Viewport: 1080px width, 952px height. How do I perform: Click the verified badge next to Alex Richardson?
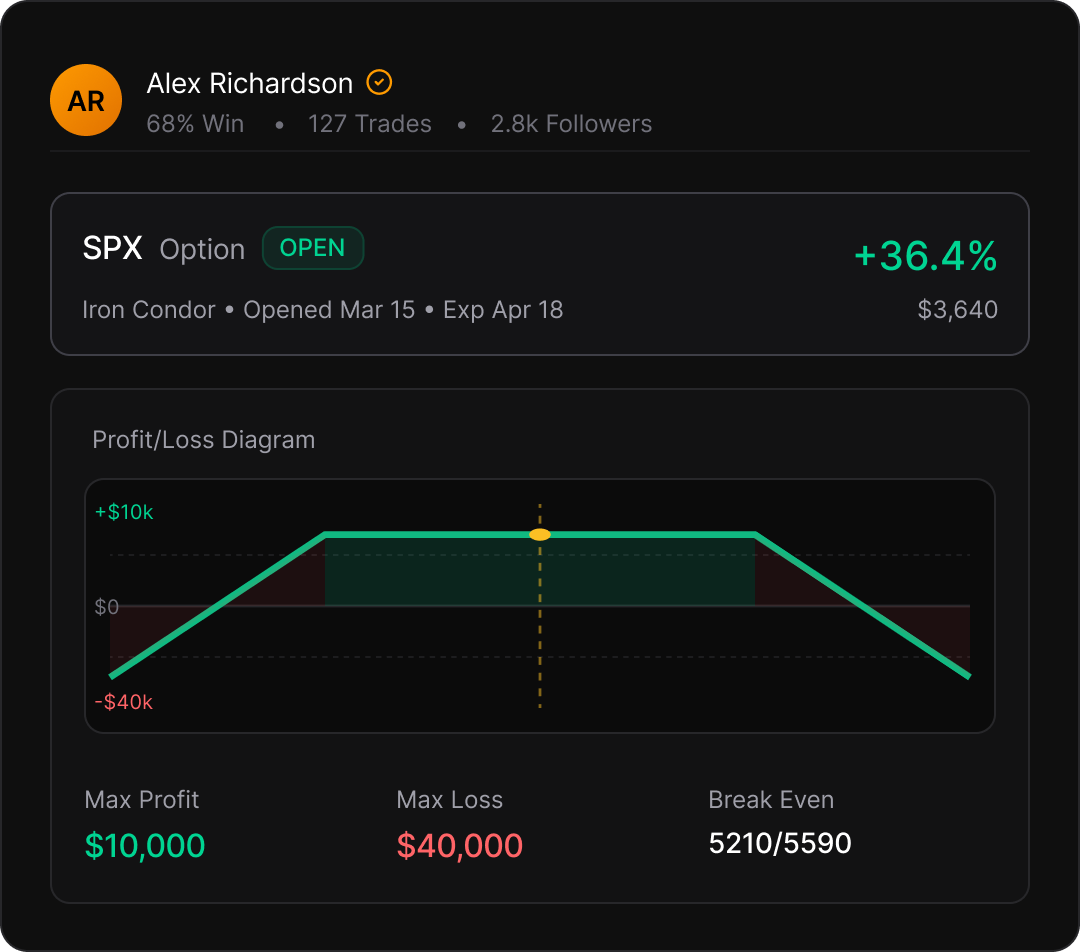point(379,82)
